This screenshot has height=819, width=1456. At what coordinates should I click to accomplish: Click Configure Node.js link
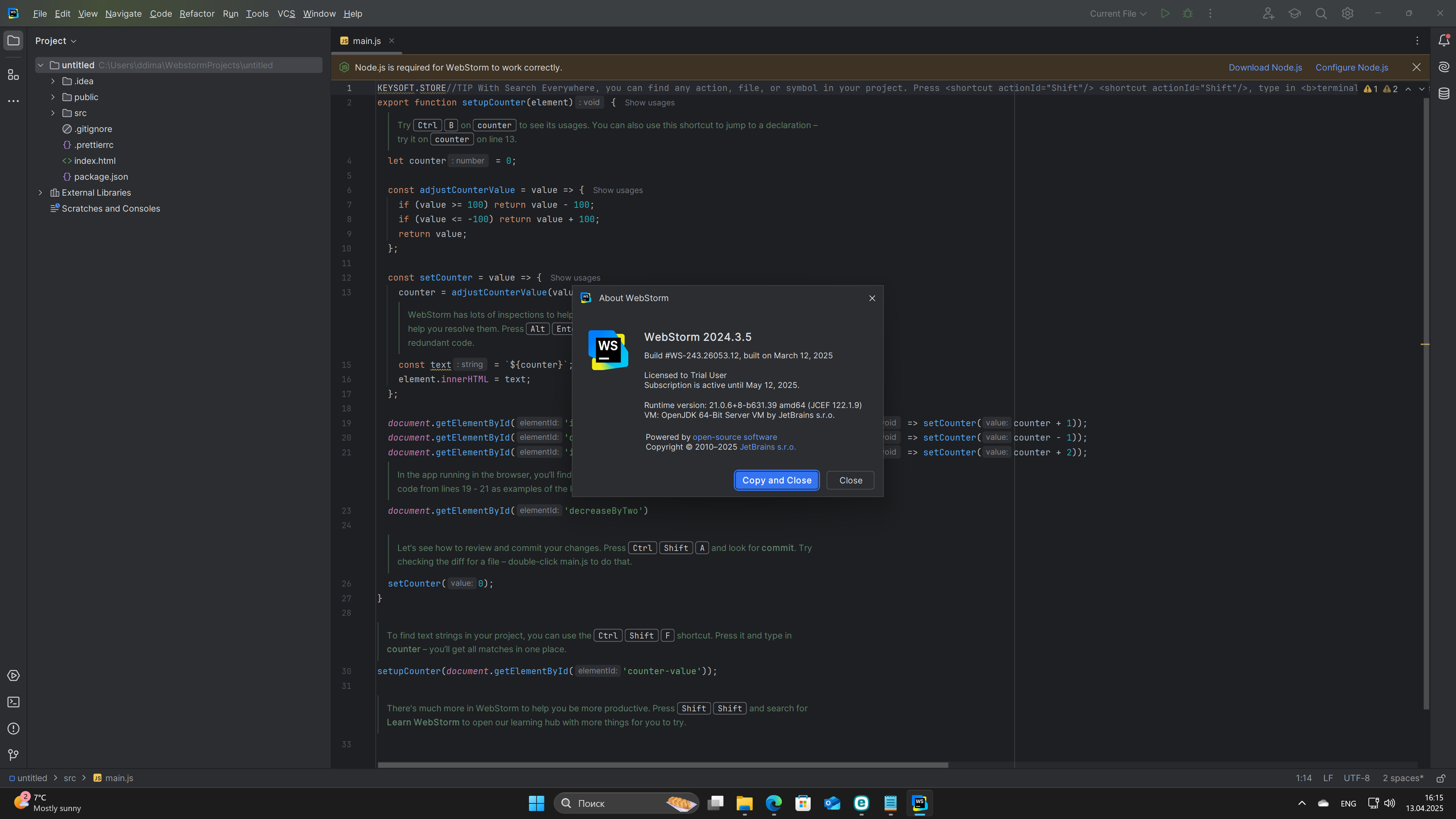pyautogui.click(x=1351, y=67)
